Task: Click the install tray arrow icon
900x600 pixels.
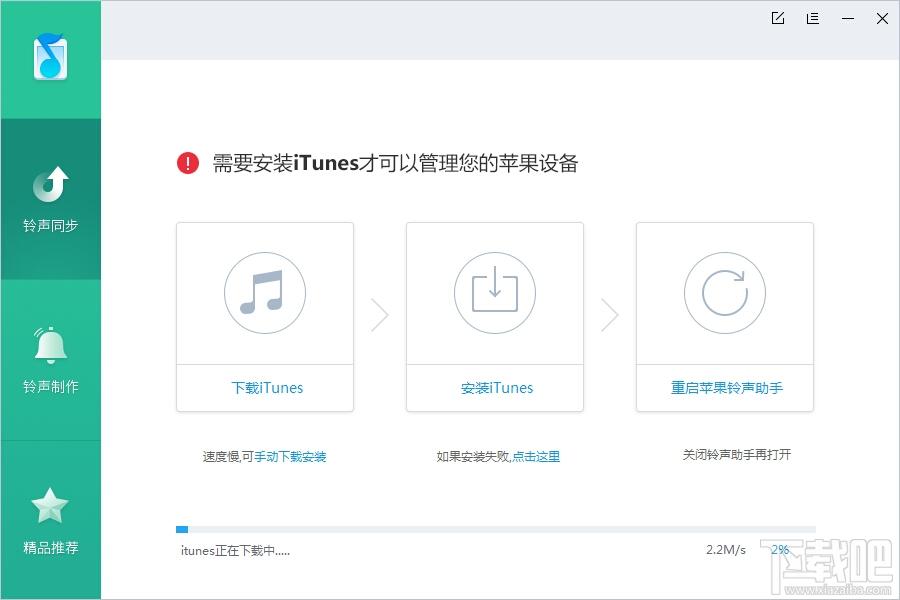Action: pyautogui.click(x=495, y=292)
